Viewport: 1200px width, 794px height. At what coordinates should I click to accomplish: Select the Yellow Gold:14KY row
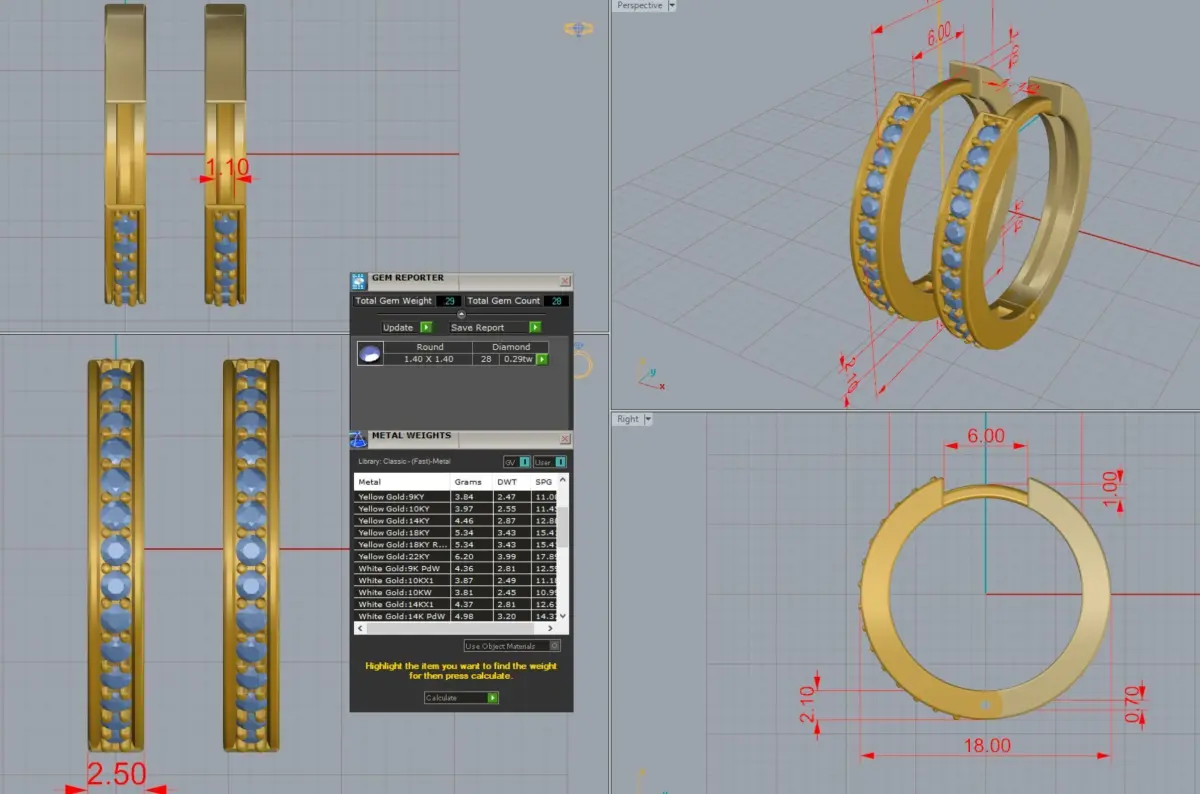456,520
